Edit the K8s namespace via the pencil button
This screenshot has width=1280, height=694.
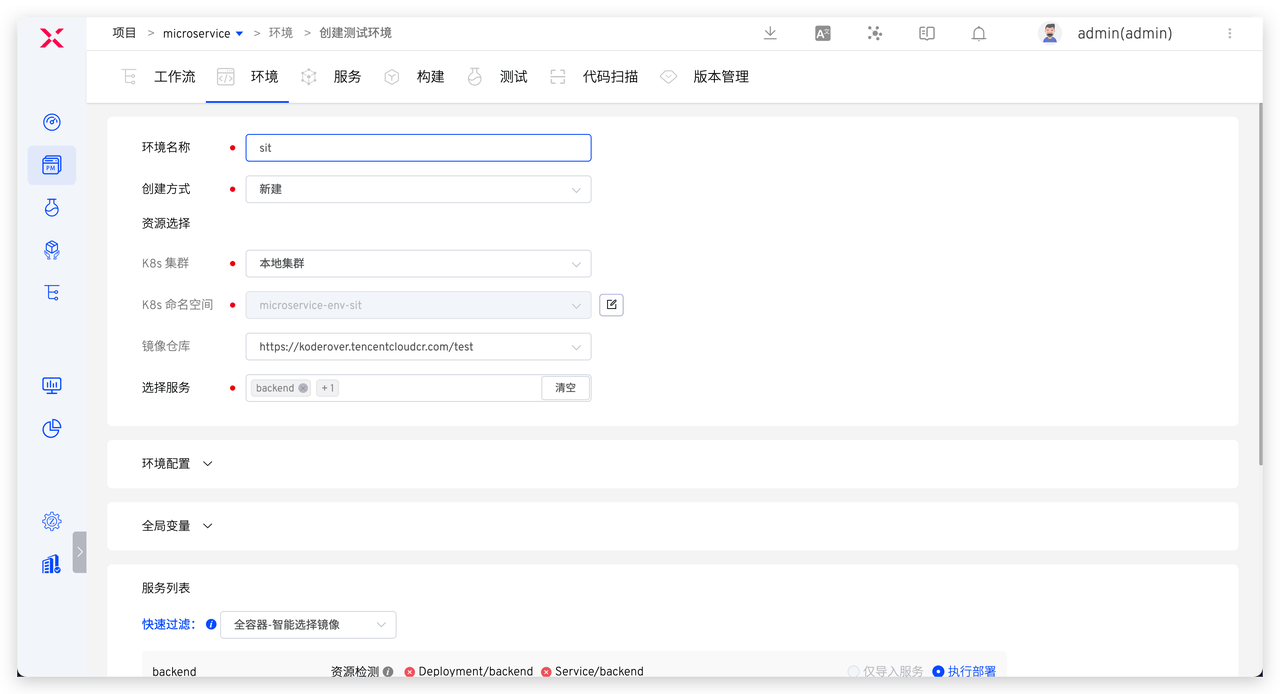click(x=611, y=304)
